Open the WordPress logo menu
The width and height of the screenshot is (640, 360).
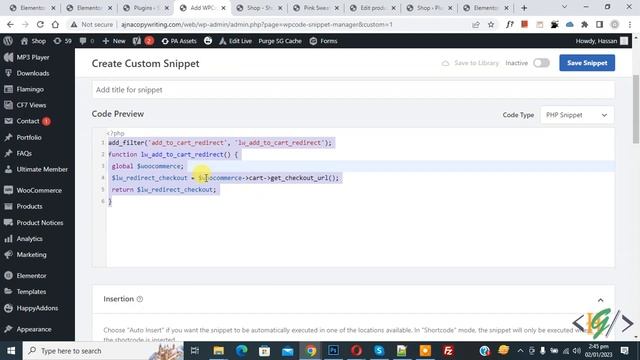(x=8, y=41)
